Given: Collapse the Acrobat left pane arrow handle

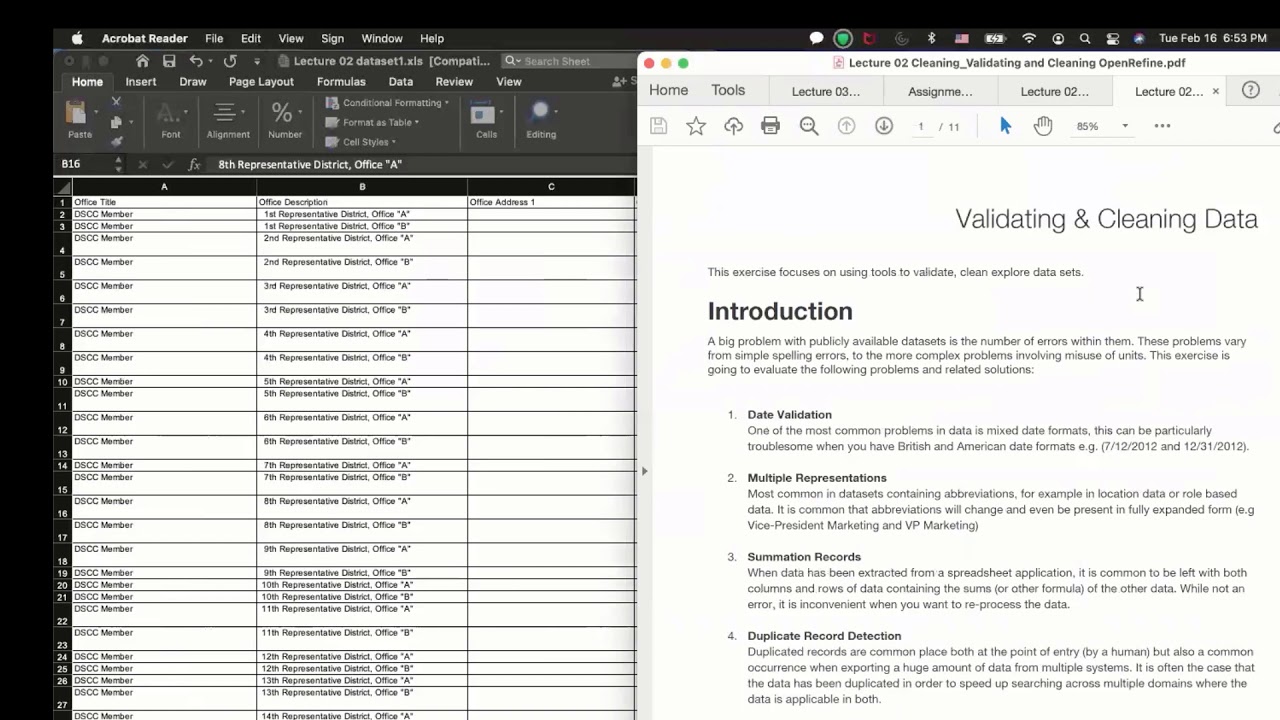Looking at the screenshot, I should coord(644,470).
